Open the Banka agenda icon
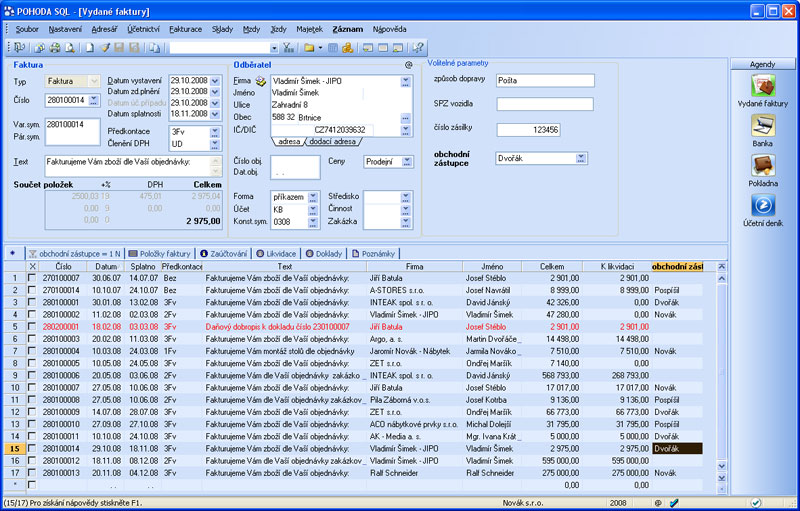 pyautogui.click(x=763, y=125)
